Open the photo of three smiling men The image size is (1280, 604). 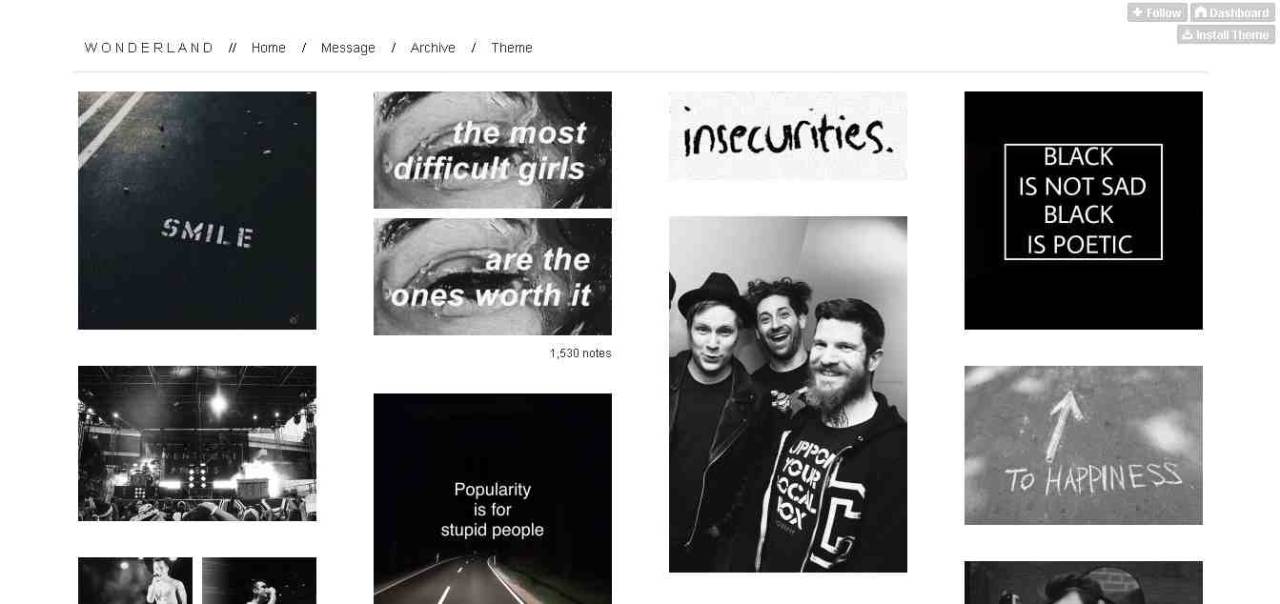(x=788, y=394)
